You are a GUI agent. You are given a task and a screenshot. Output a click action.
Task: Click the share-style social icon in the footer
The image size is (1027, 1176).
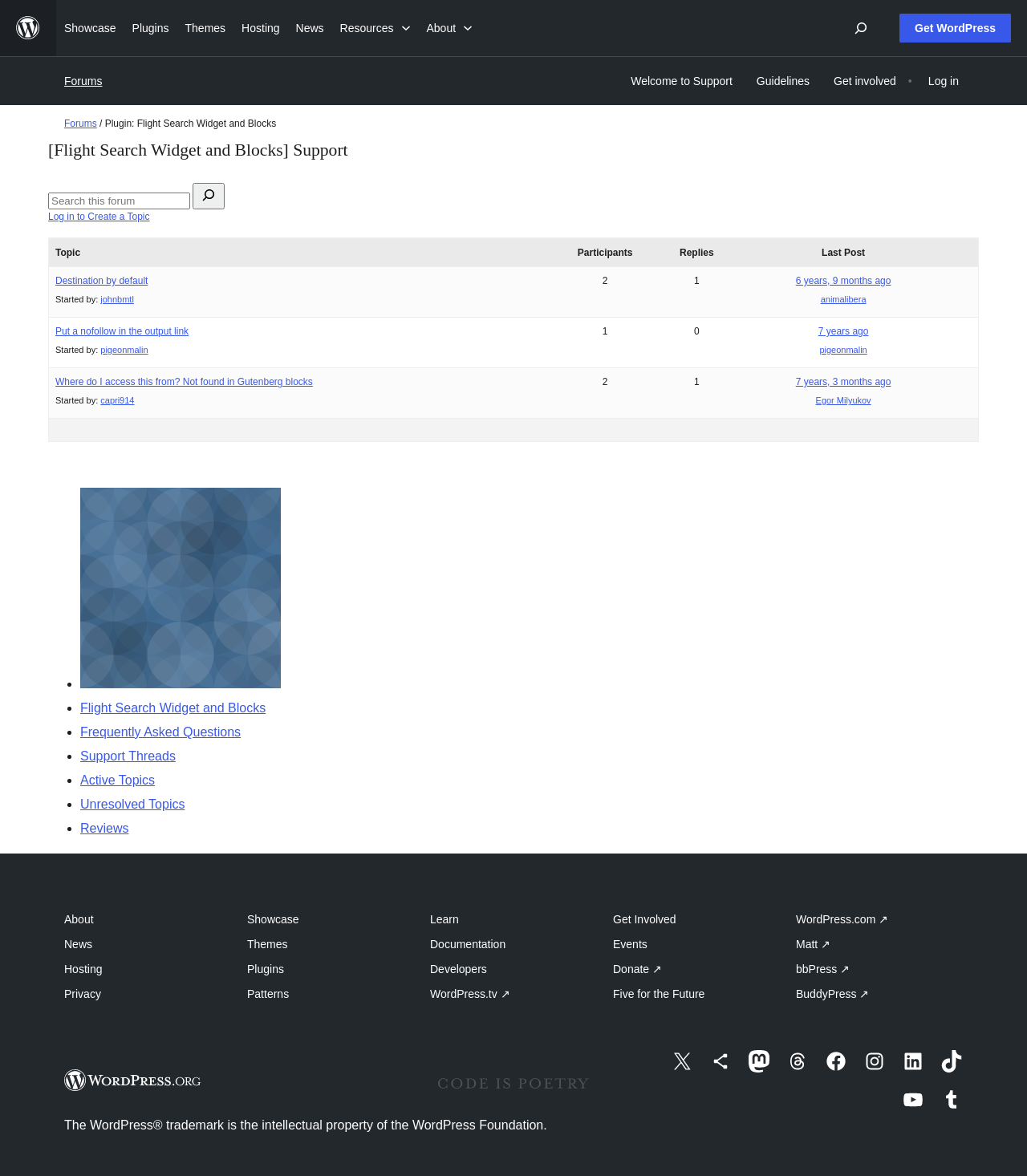[721, 1061]
